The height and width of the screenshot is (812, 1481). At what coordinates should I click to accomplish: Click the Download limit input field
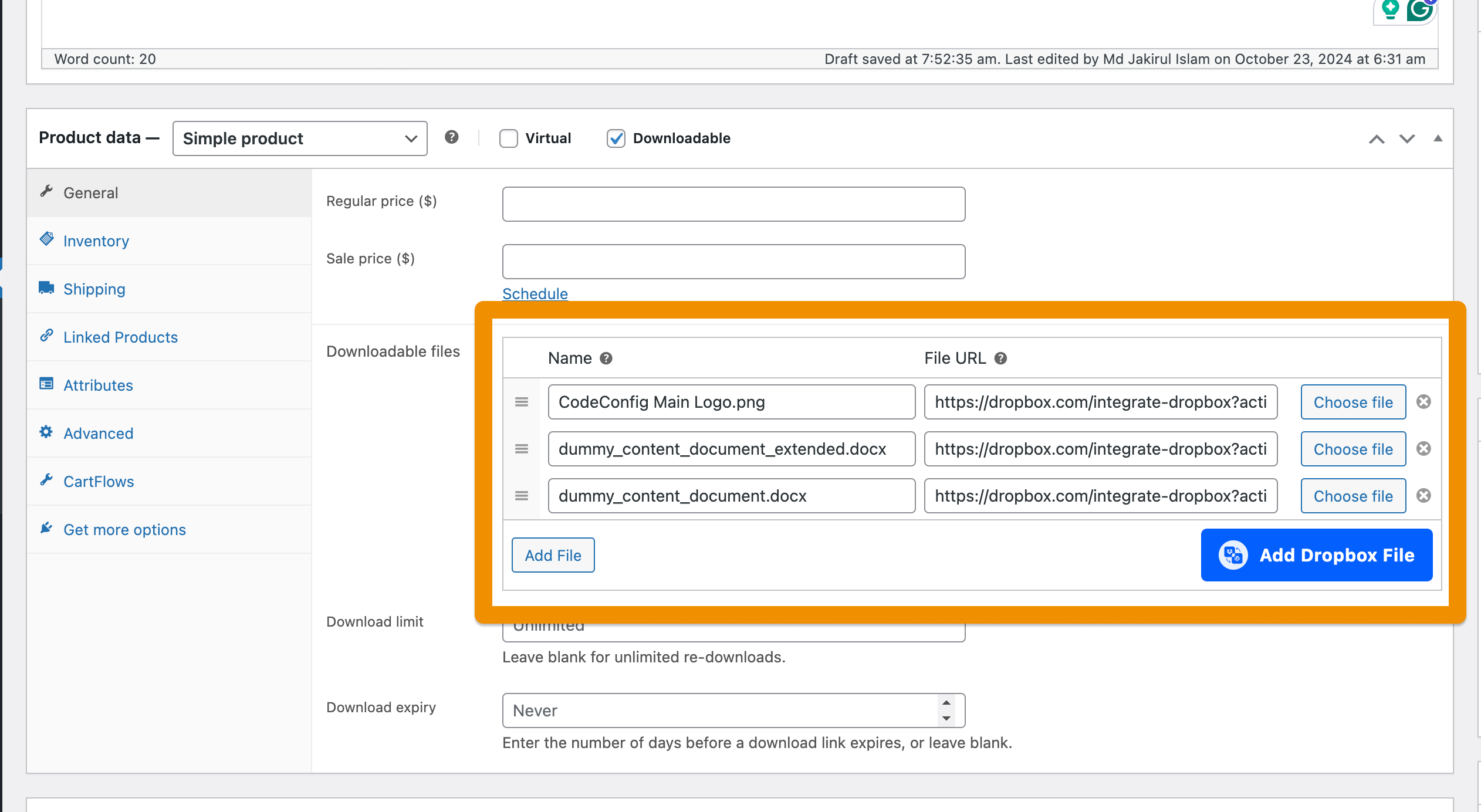pyautogui.click(x=733, y=624)
